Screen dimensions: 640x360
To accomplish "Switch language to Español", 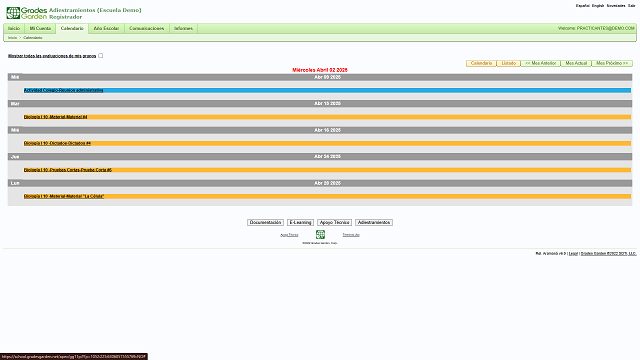I will coord(582,6).
